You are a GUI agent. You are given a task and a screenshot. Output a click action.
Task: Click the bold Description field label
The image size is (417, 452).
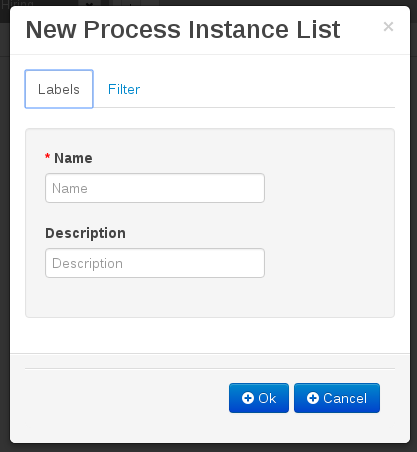(85, 233)
